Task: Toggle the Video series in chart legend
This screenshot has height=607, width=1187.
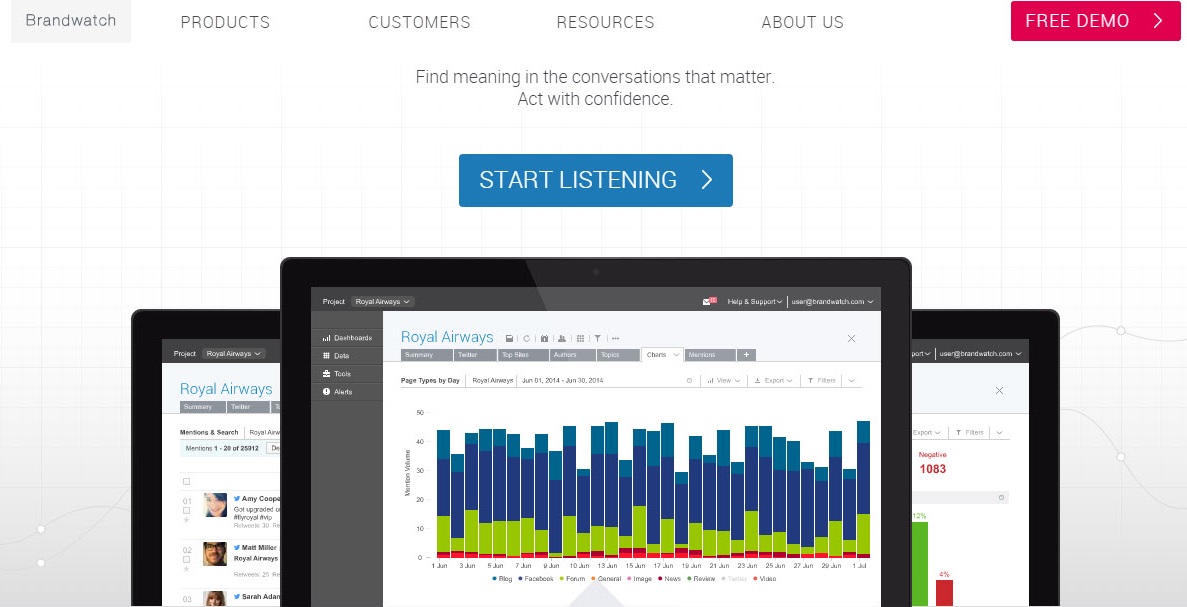Action: pos(763,579)
